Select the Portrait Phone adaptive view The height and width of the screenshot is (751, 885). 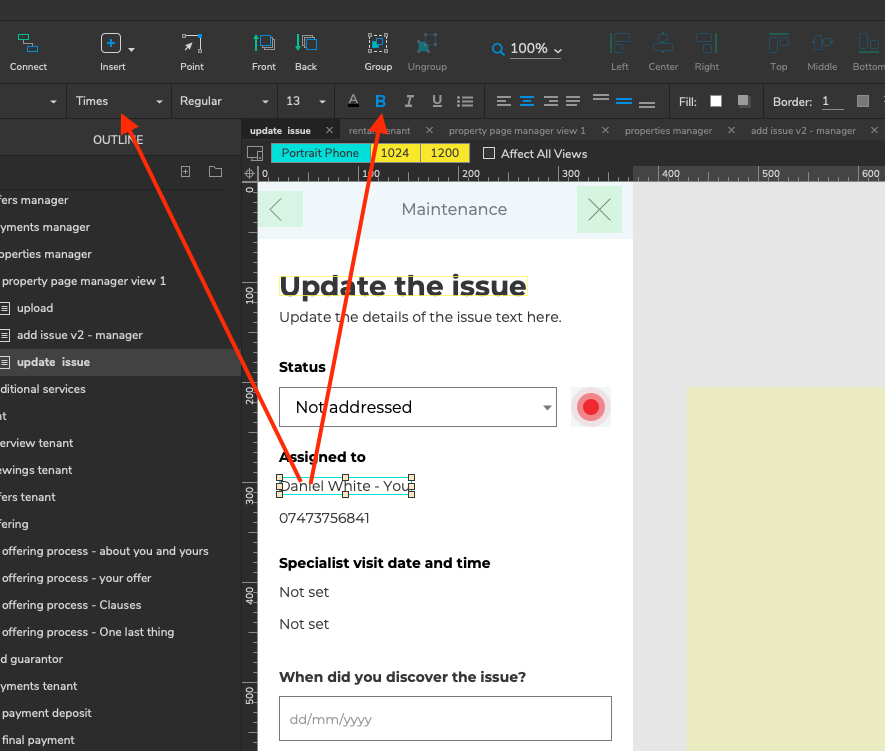pyautogui.click(x=320, y=153)
